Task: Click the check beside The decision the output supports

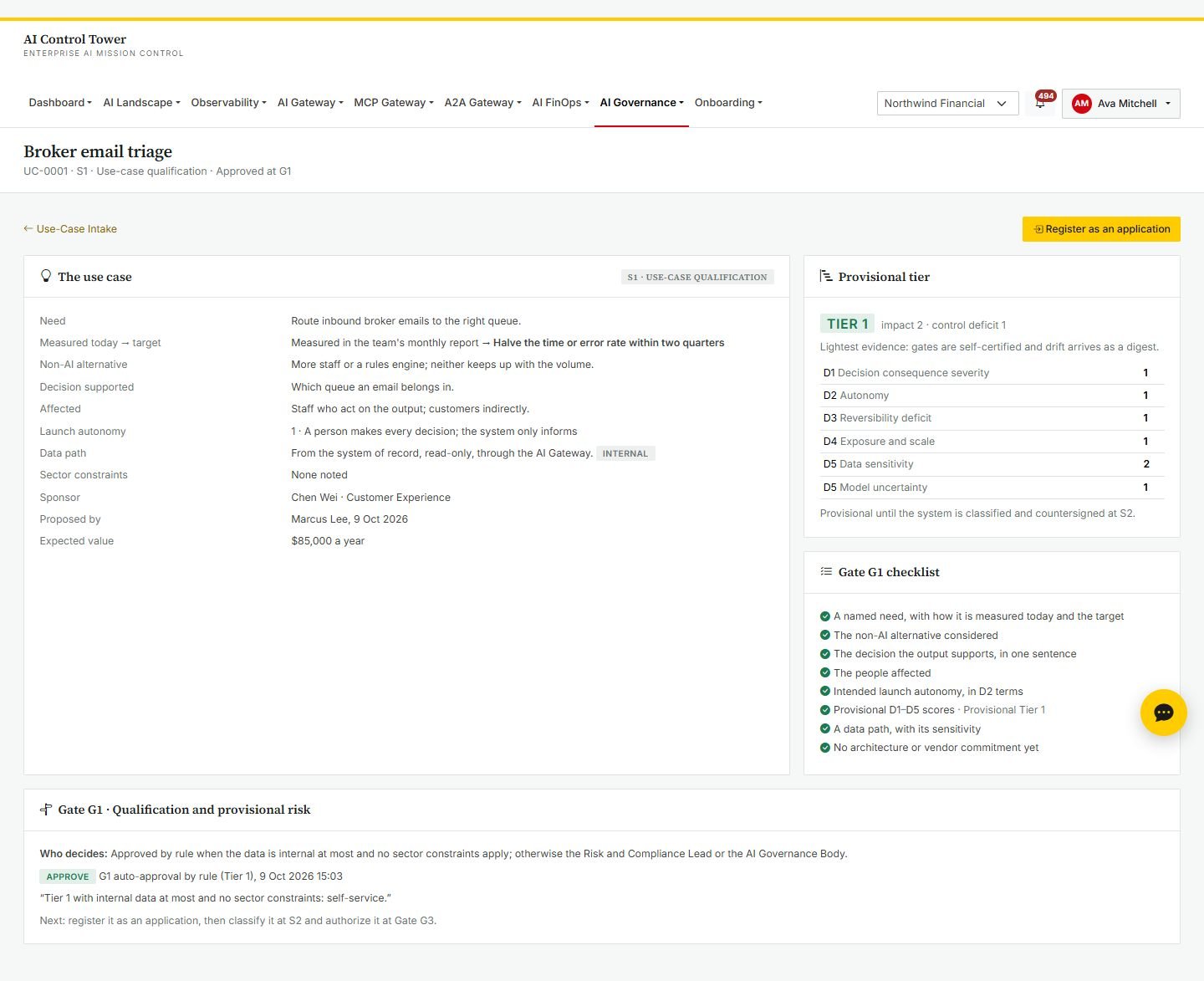Action: coord(825,653)
